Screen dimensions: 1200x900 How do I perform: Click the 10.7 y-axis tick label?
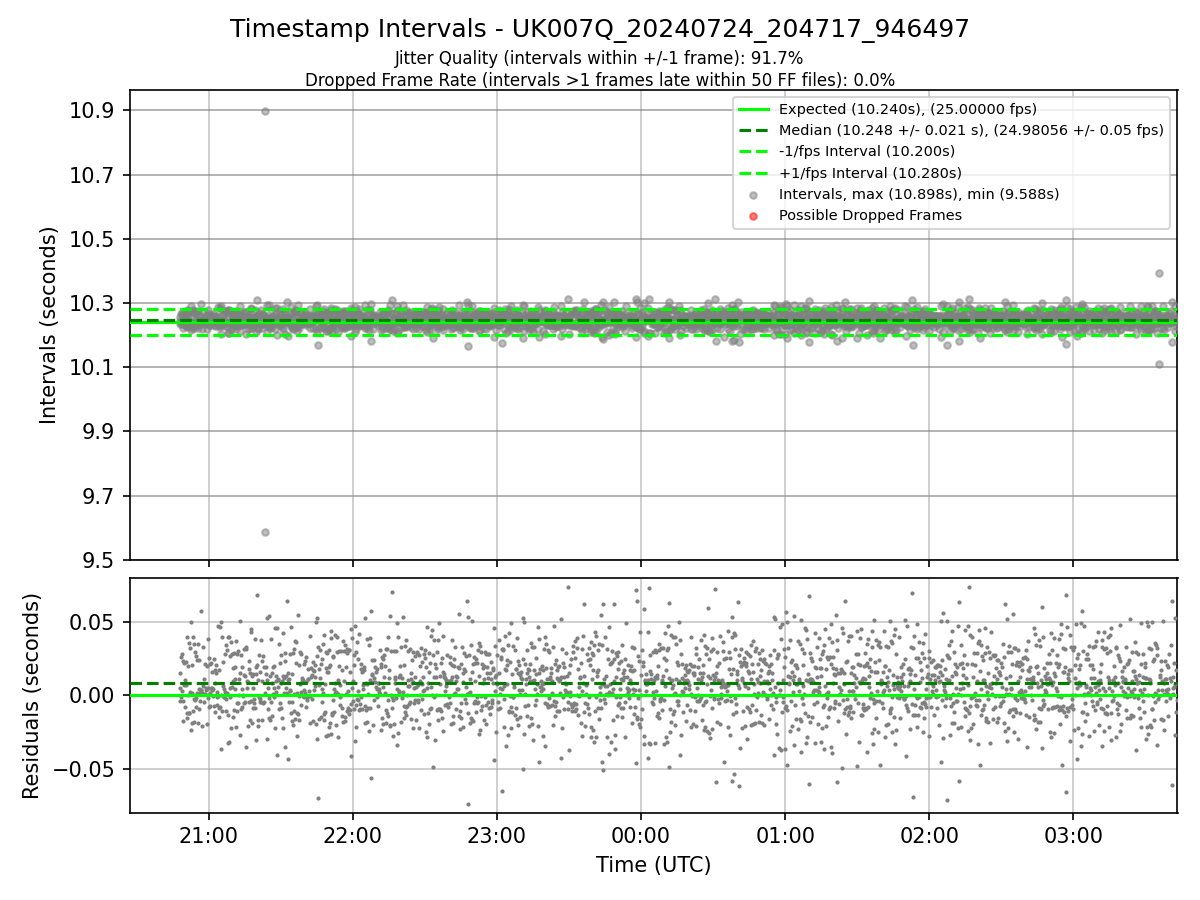(94, 175)
